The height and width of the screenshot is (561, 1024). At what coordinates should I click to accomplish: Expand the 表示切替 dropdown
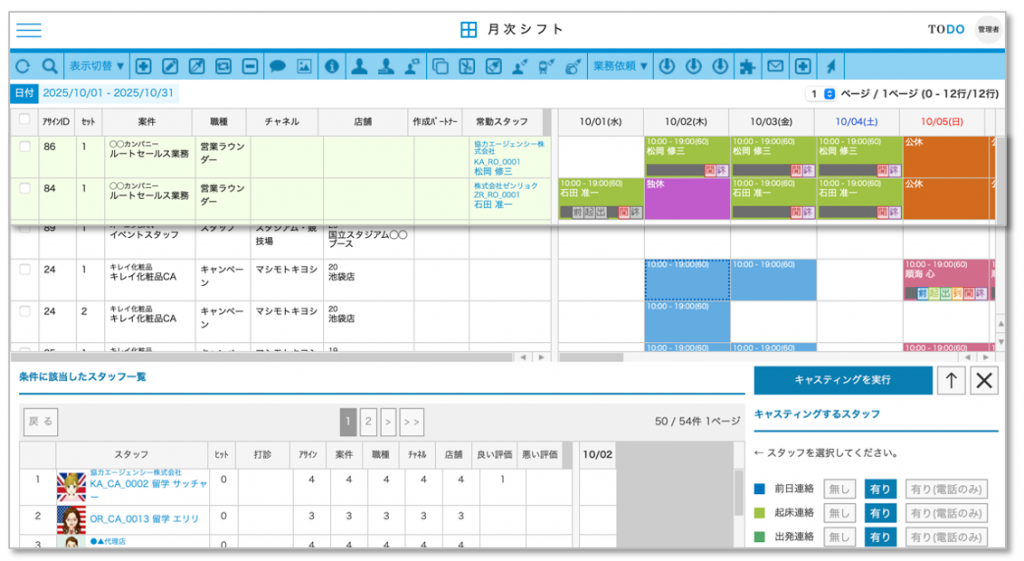point(97,66)
